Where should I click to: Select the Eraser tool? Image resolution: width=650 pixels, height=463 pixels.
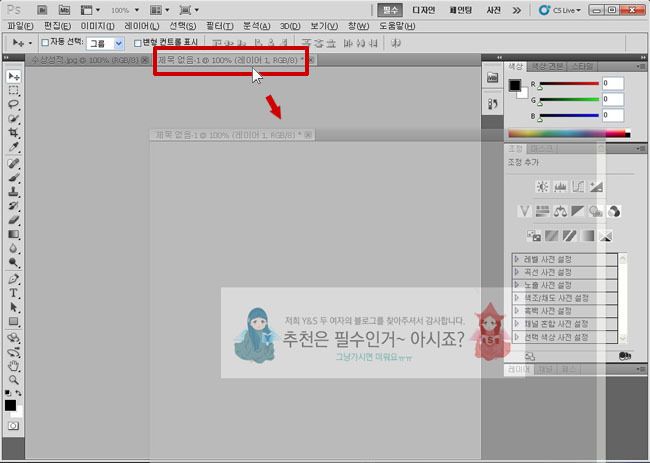13,220
